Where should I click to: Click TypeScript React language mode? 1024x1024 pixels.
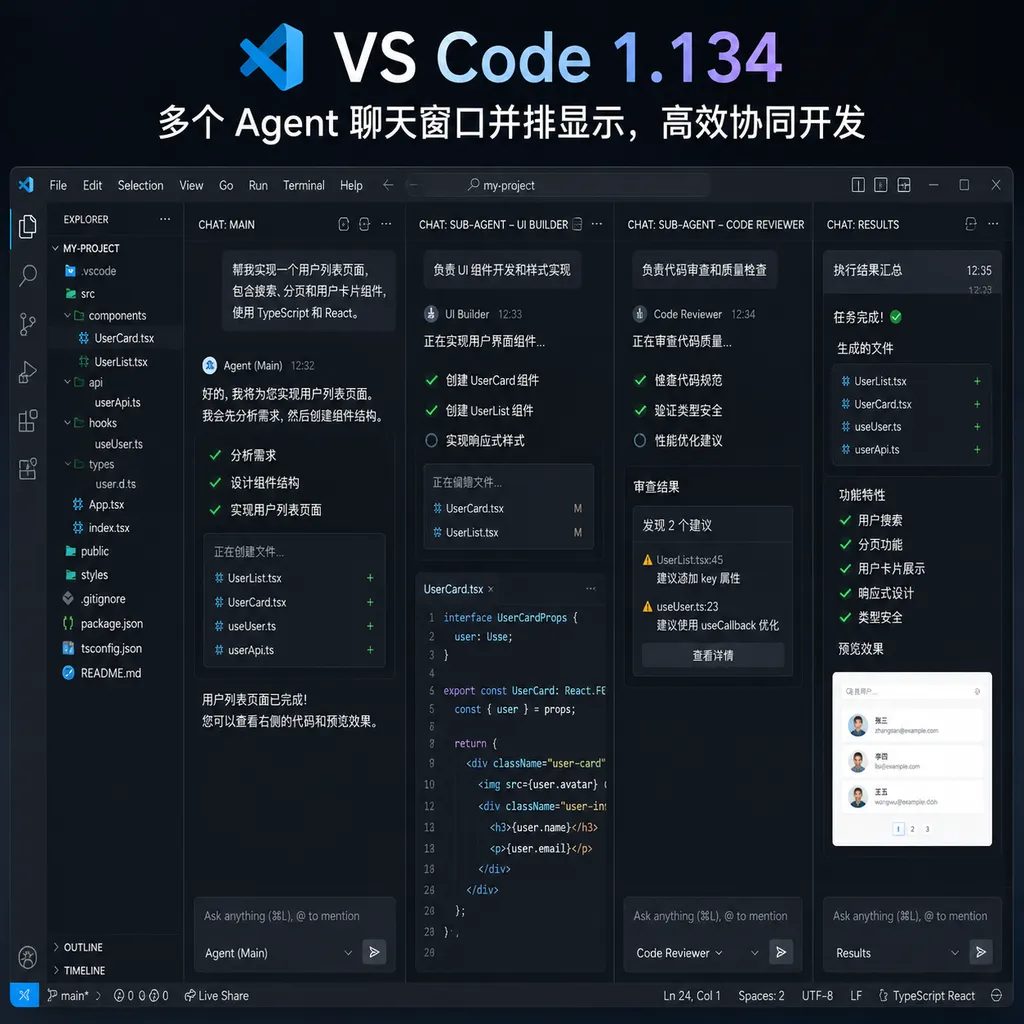coord(926,995)
